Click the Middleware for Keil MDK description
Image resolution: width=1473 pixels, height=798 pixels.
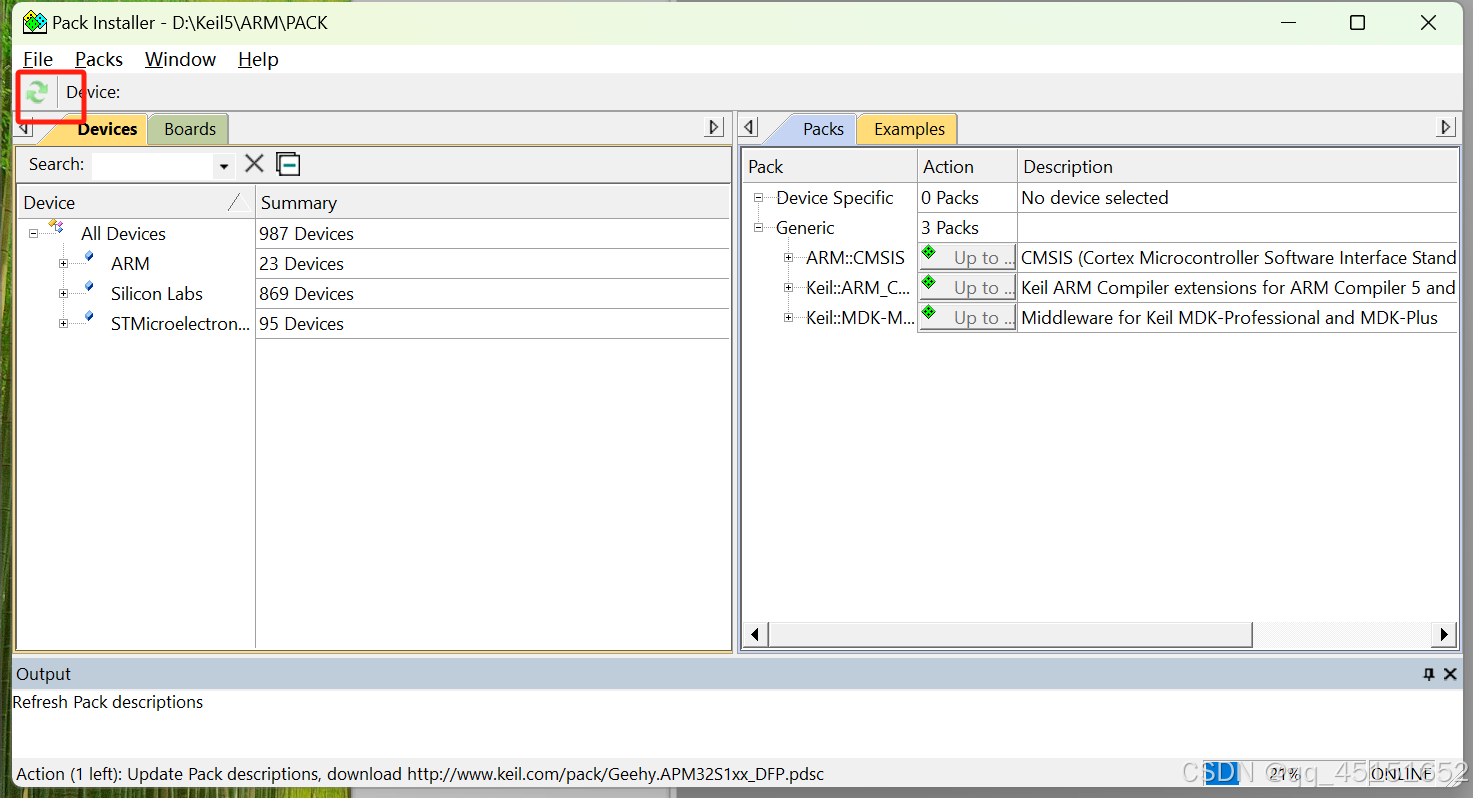1229,318
